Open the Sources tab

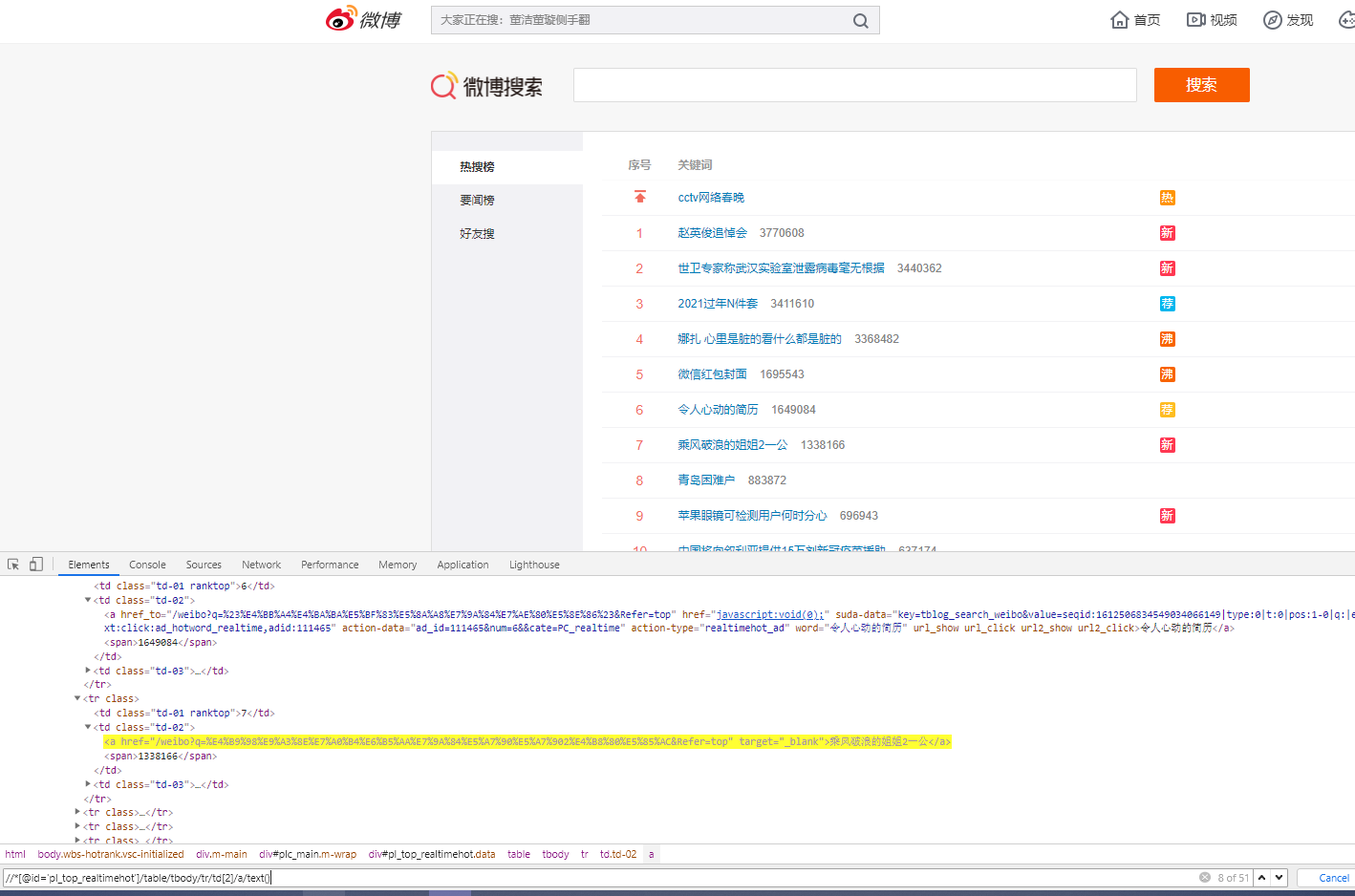pyautogui.click(x=204, y=565)
